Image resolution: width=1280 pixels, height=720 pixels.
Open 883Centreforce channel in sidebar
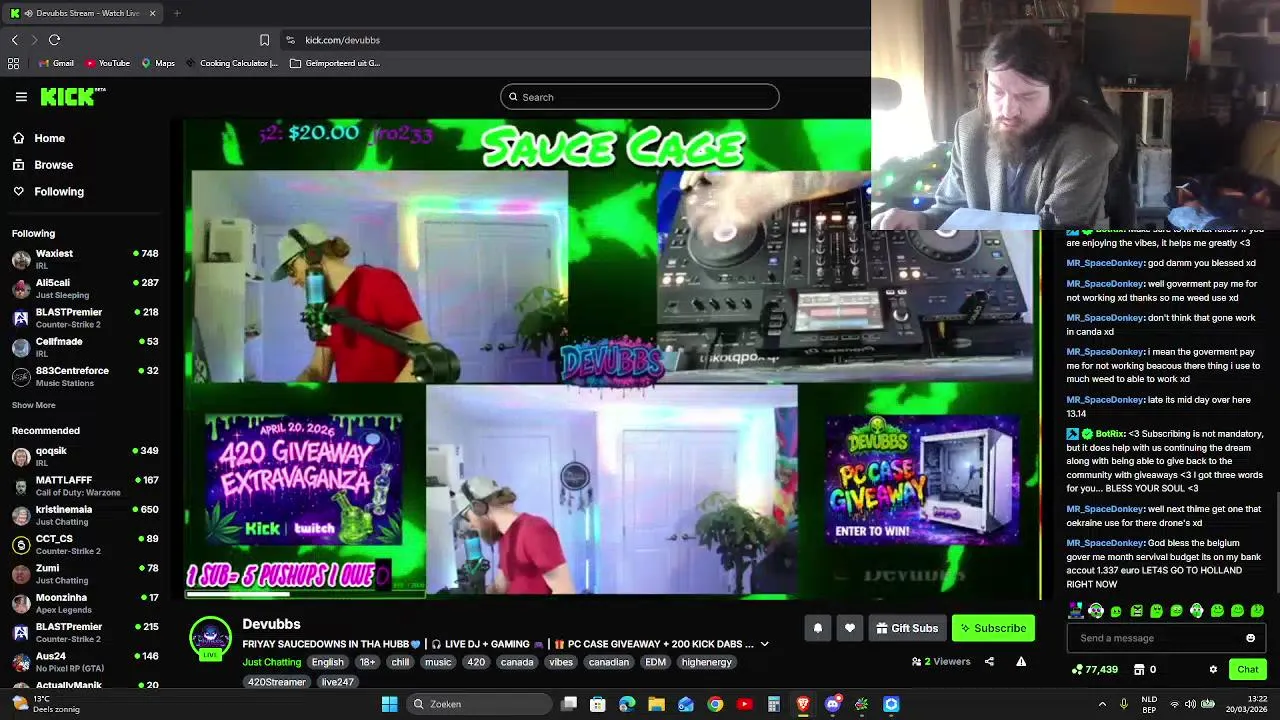pyautogui.click(x=85, y=376)
